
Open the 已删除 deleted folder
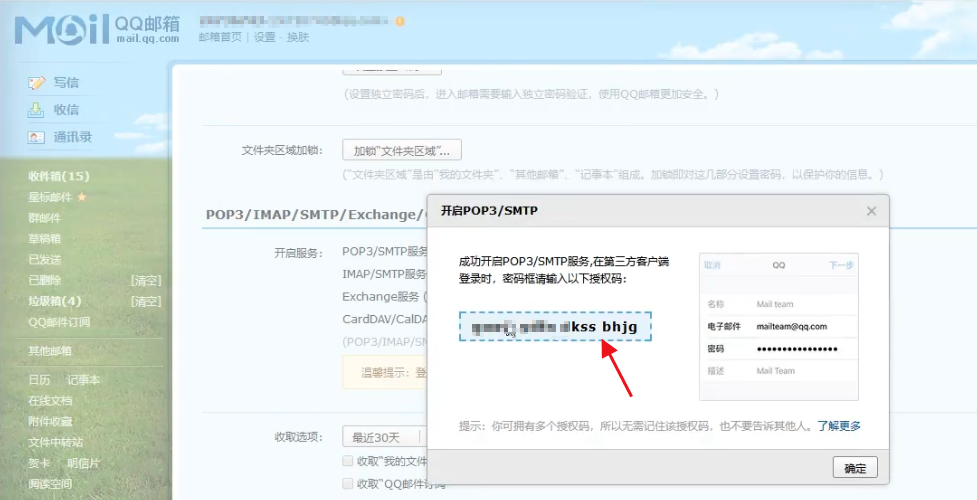point(44,281)
